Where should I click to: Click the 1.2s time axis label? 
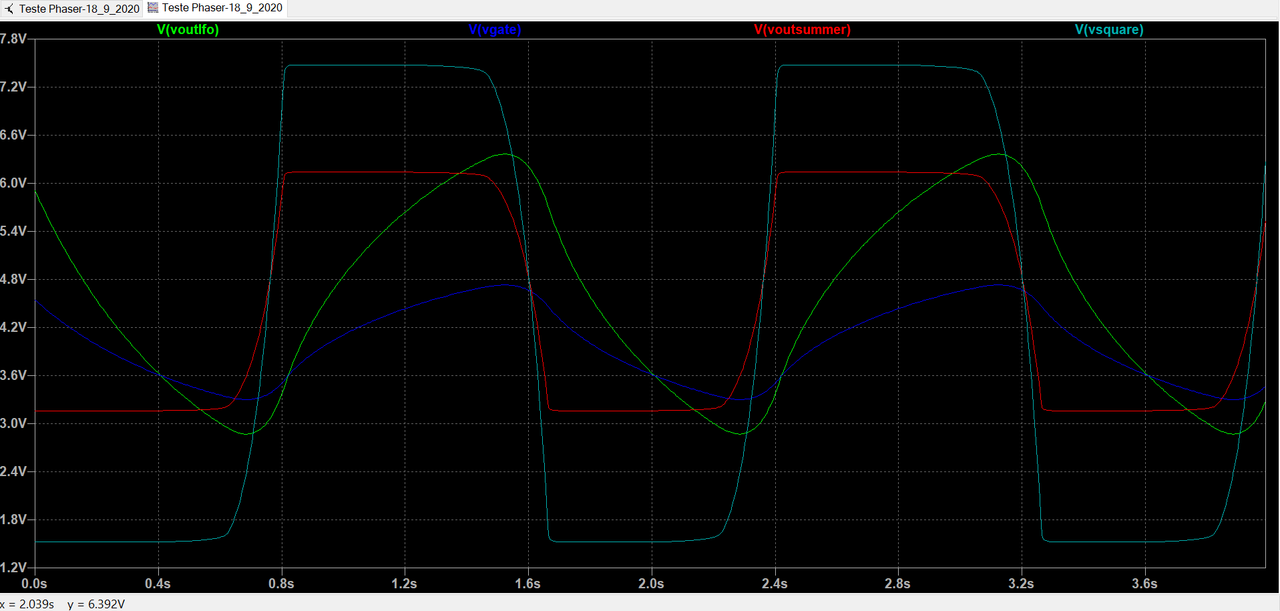click(x=404, y=583)
